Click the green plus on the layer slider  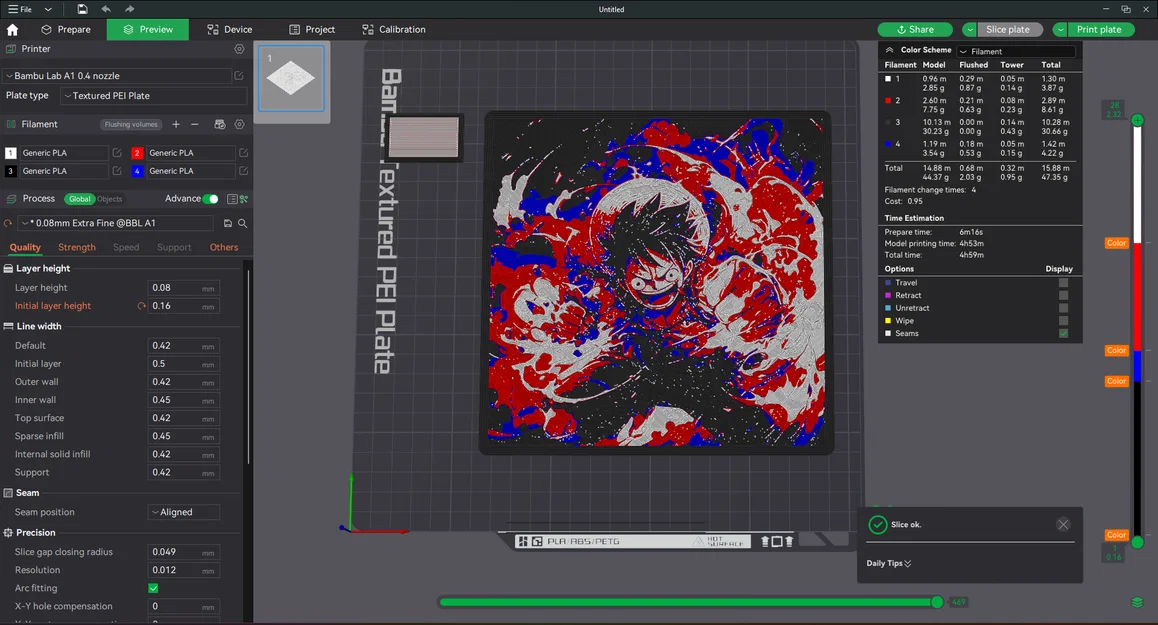pos(1137,120)
